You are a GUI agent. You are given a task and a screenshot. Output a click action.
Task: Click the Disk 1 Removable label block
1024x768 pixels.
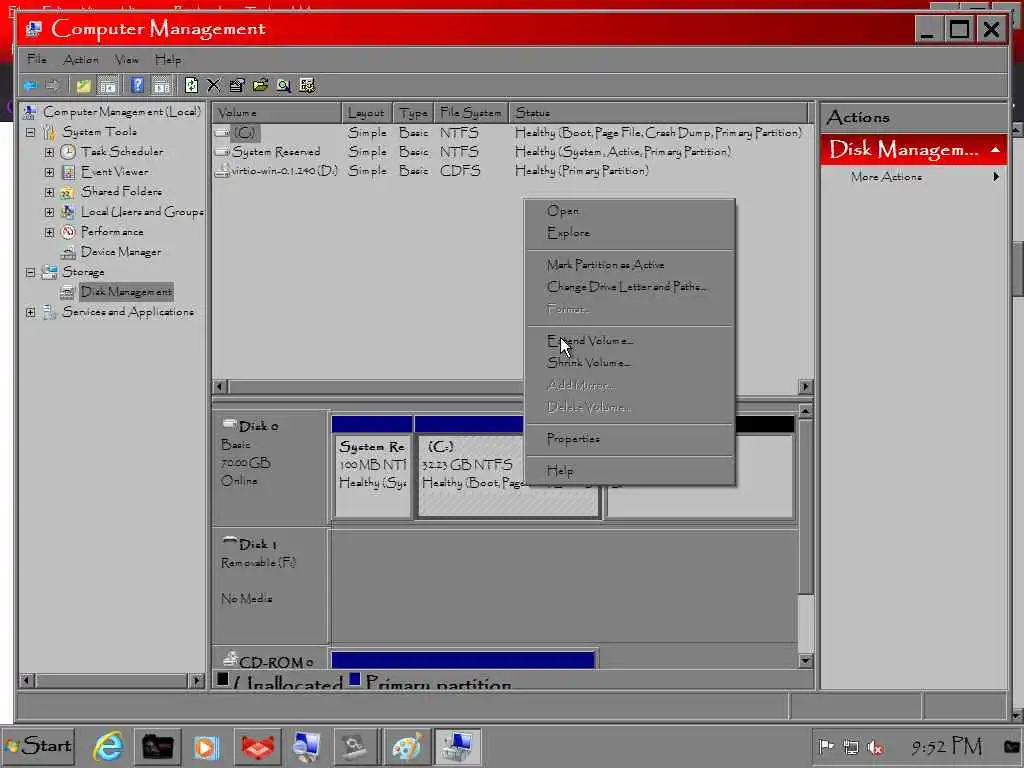(x=270, y=585)
